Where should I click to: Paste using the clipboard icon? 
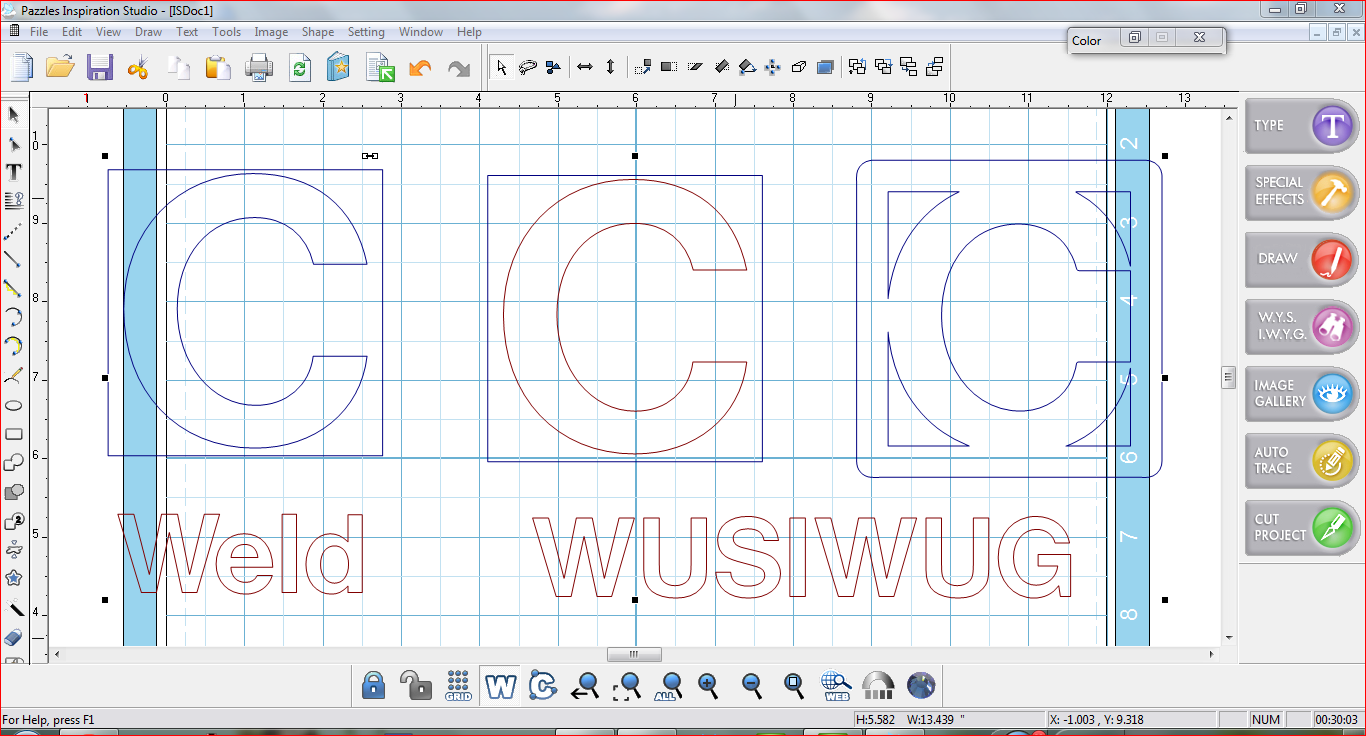[218, 67]
